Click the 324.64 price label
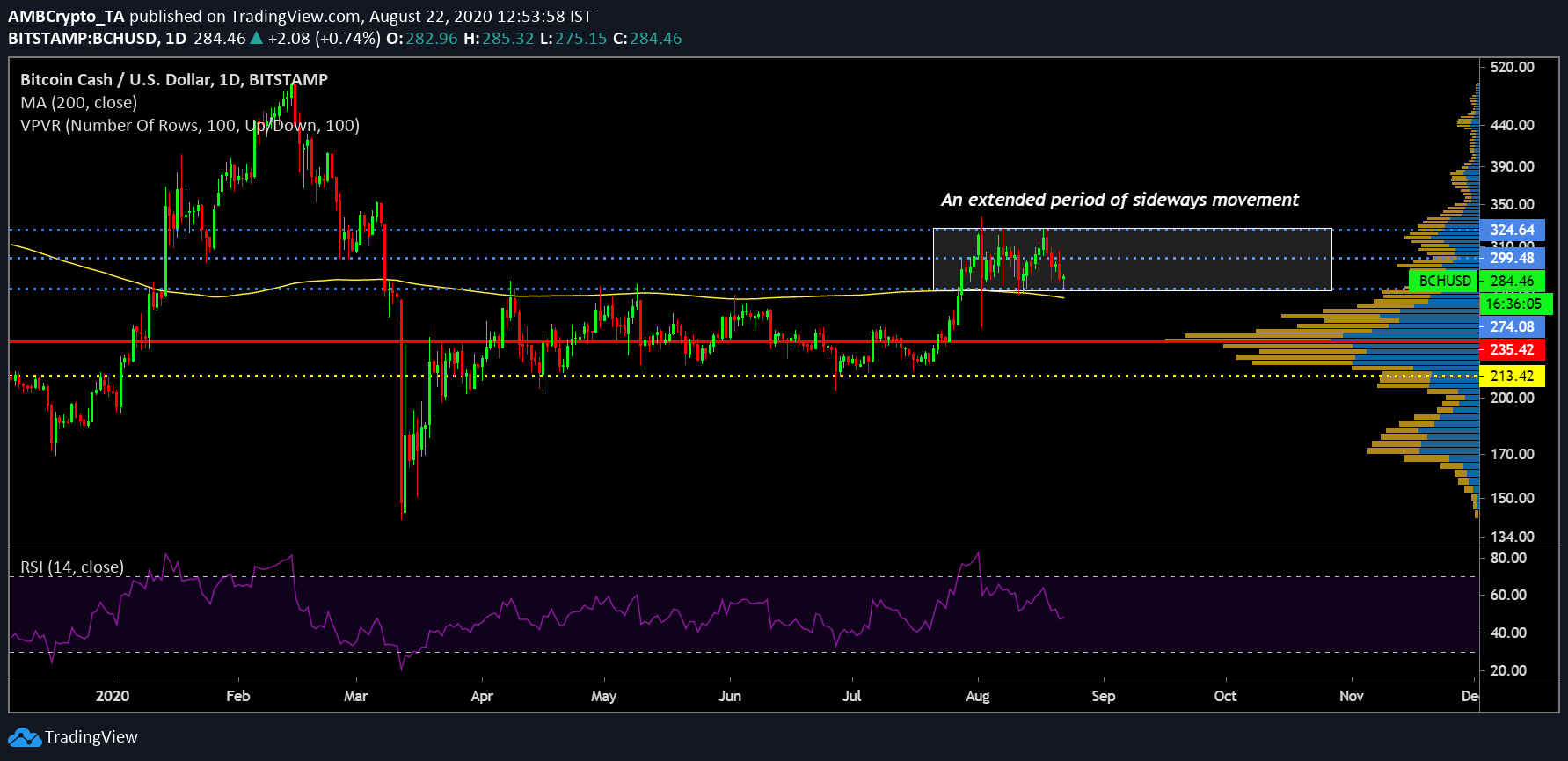 (x=1512, y=230)
